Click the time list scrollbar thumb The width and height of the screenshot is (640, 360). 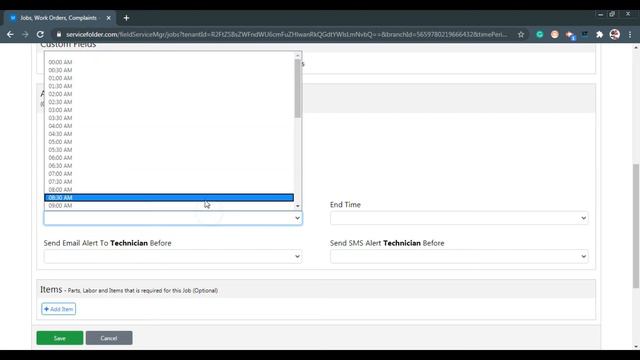(298, 89)
